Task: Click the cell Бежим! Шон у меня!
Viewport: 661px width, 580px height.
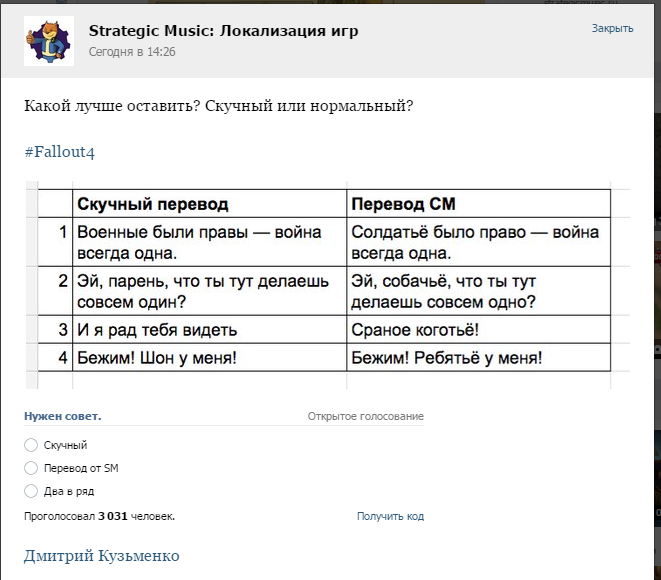Action: [210, 357]
